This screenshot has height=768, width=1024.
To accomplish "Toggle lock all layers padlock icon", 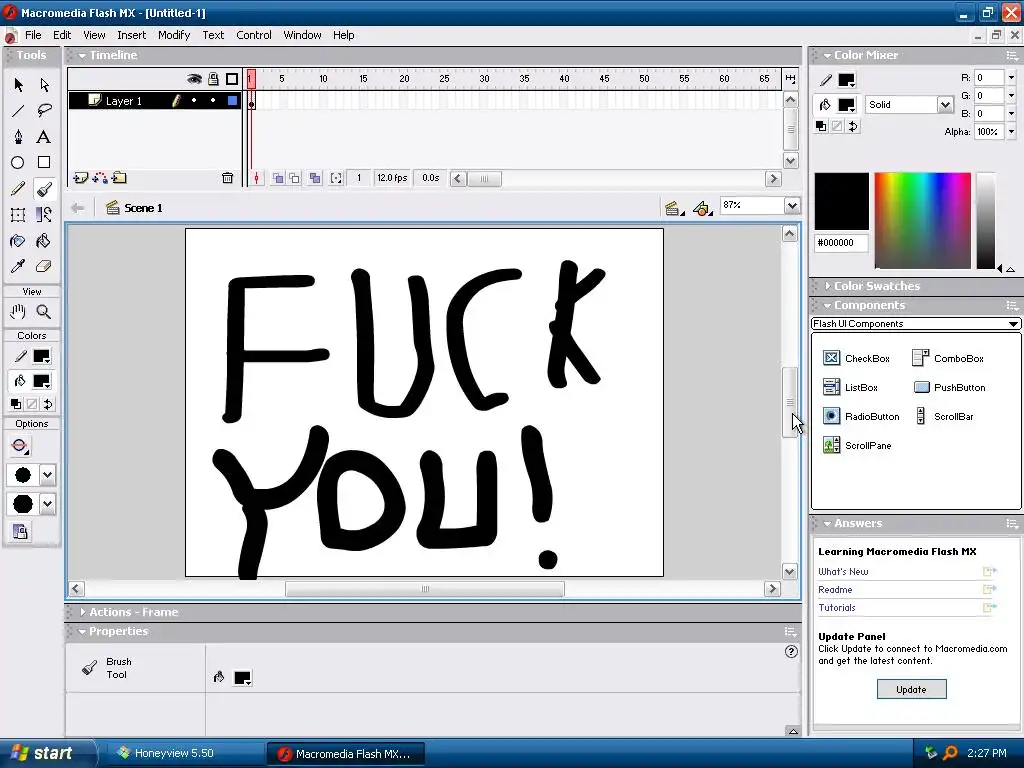I will [214, 79].
